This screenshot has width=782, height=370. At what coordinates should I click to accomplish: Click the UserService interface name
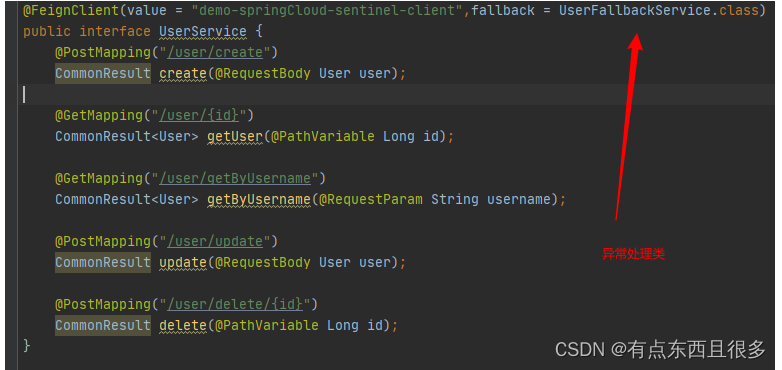tap(202, 31)
